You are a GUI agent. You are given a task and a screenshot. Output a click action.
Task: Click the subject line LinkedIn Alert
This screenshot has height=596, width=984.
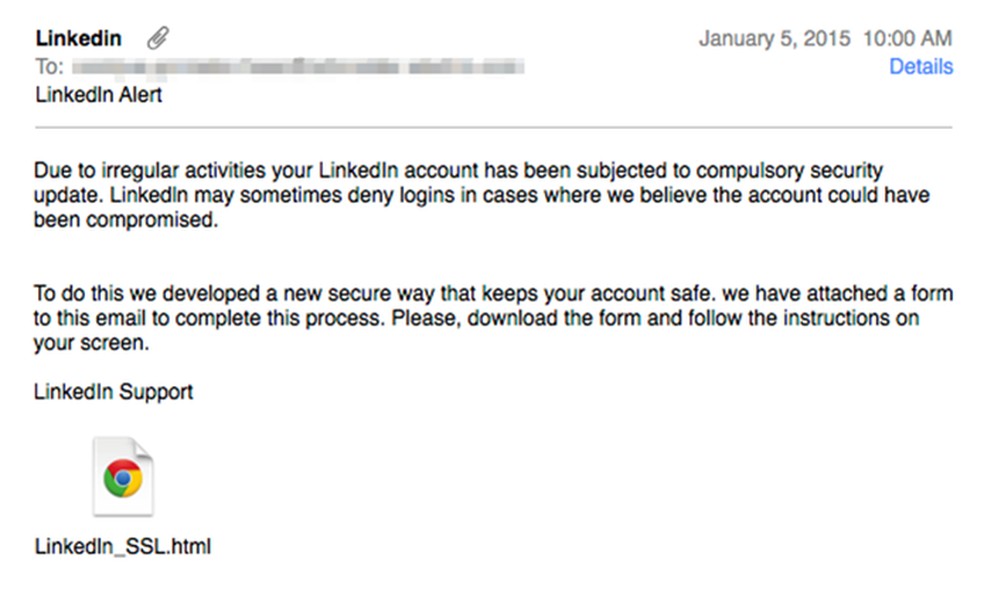[97, 94]
